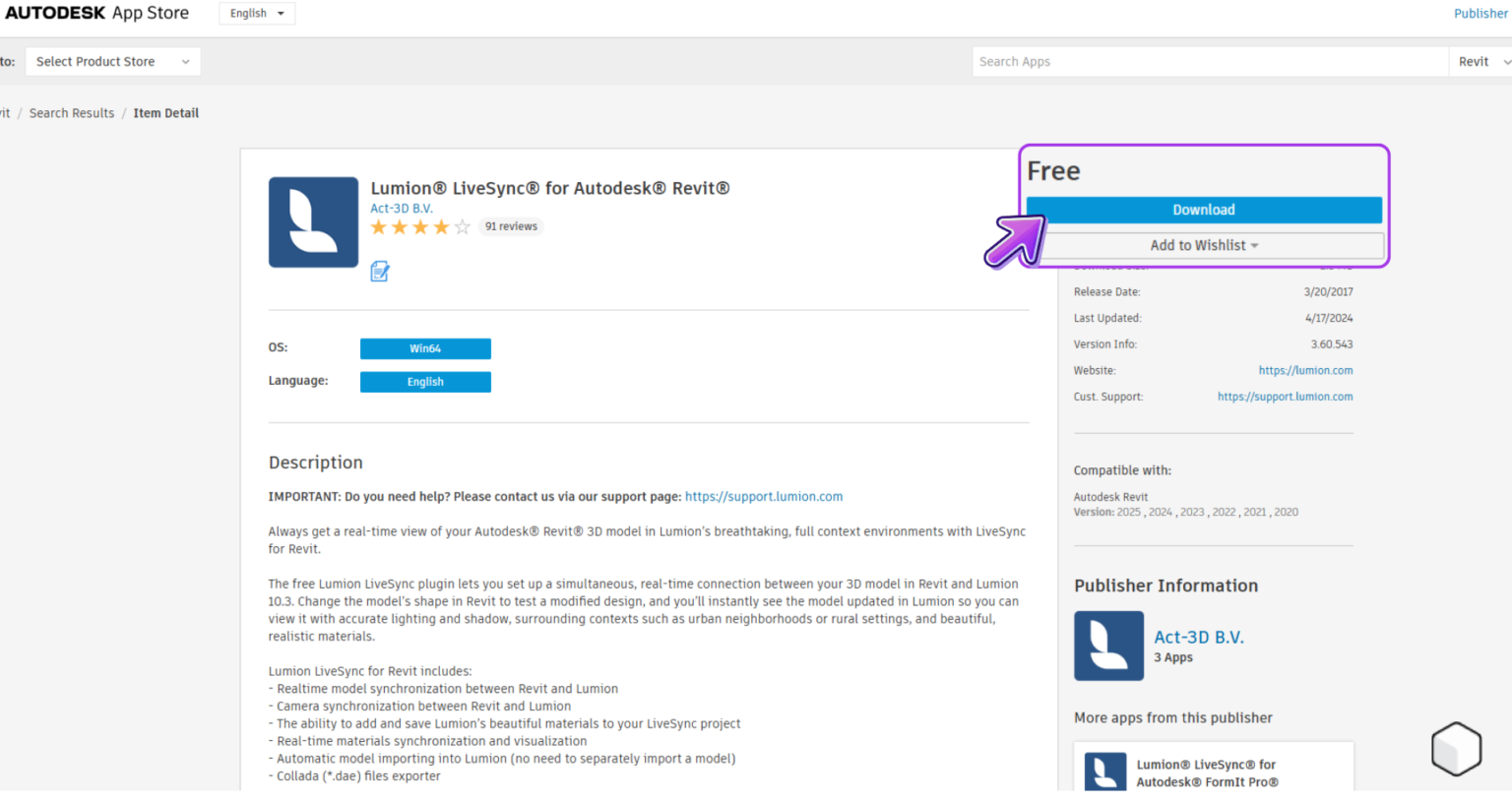
Task: Click the 91 reviews link
Action: tap(510, 225)
